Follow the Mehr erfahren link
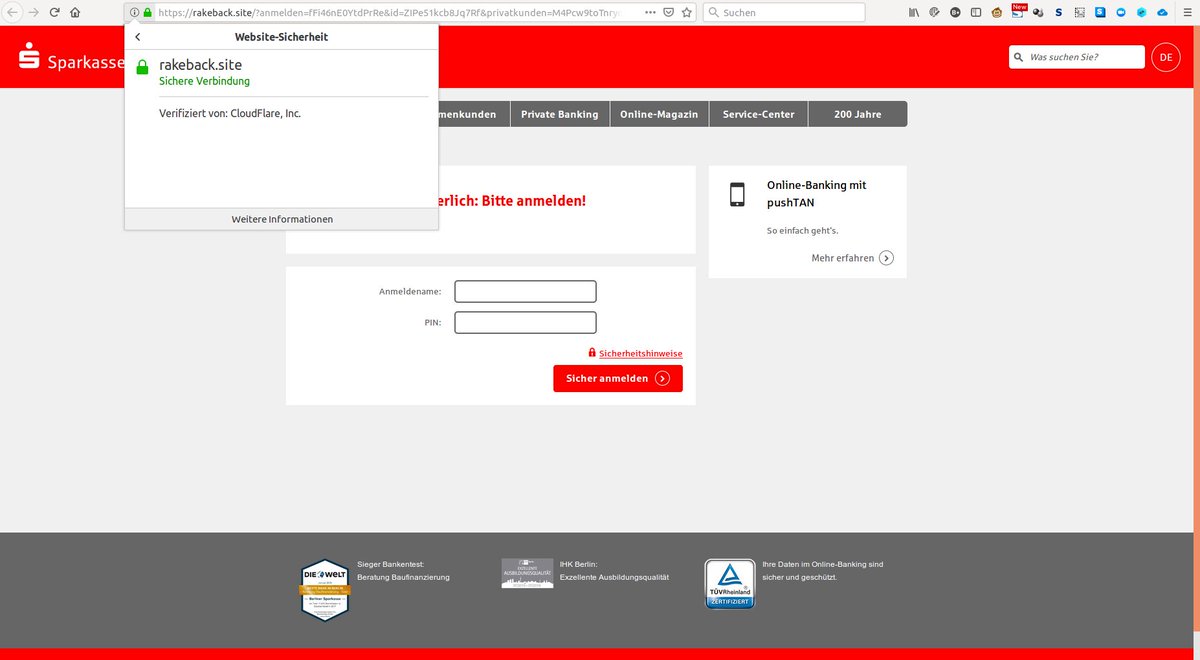This screenshot has height=660, width=1200. click(842, 258)
